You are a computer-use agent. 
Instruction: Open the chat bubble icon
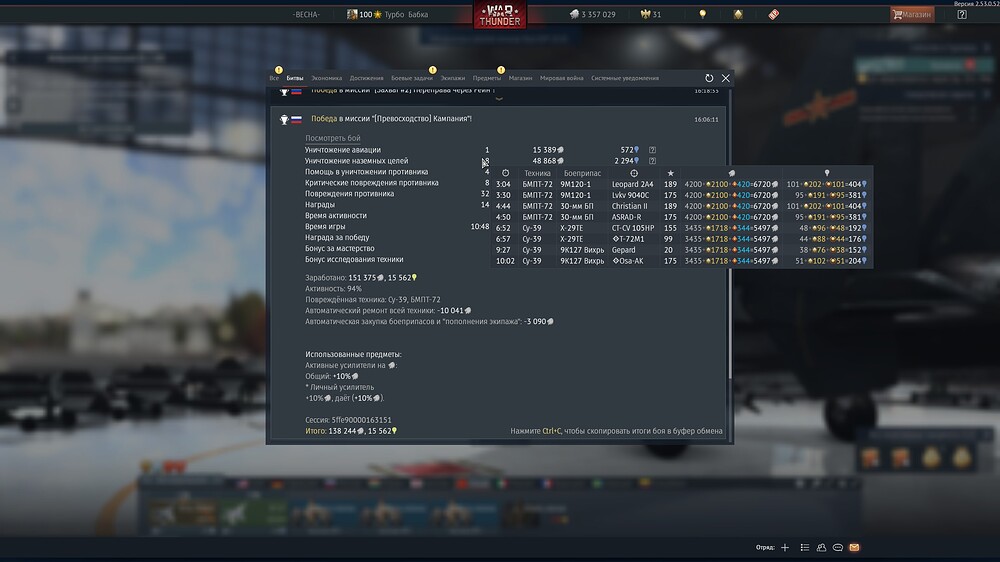tap(838, 548)
